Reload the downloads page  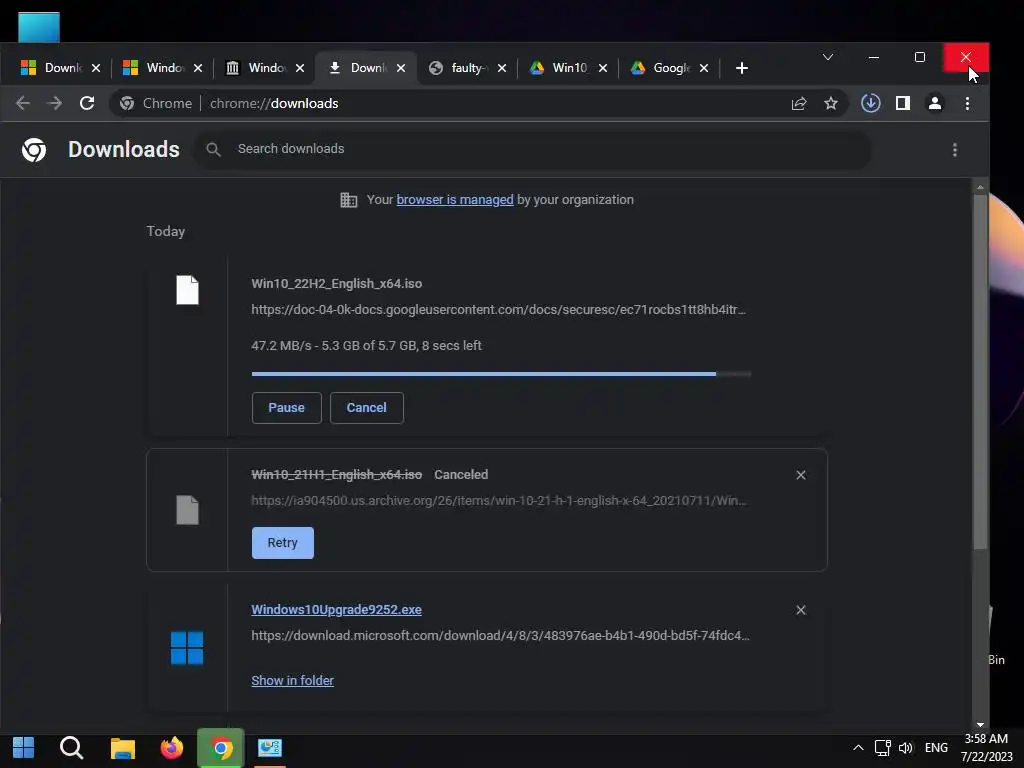coord(87,103)
